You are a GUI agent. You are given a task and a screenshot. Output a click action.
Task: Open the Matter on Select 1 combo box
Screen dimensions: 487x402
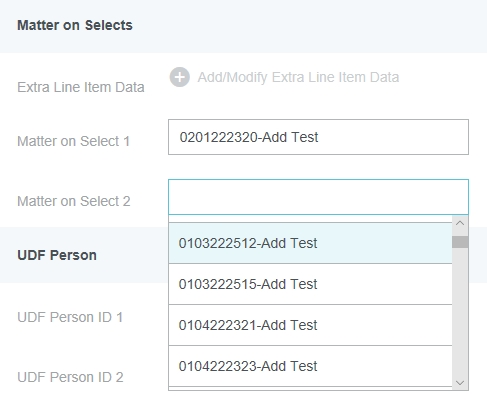pyautogui.click(x=318, y=137)
